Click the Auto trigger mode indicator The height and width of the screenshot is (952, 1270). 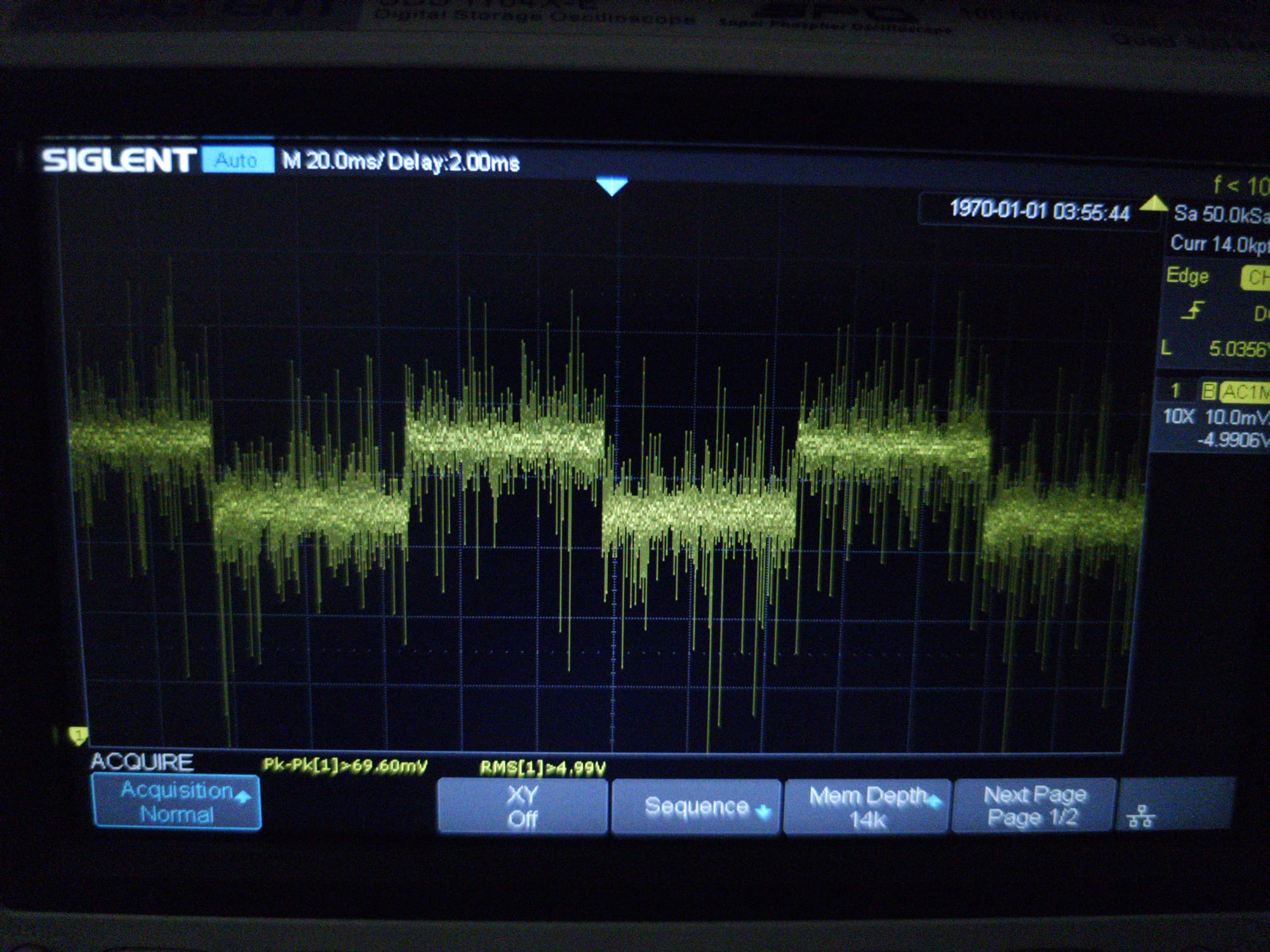click(237, 160)
